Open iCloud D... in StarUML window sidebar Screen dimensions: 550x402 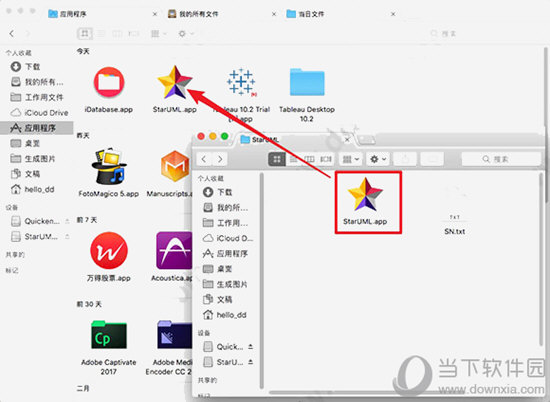(x=228, y=238)
